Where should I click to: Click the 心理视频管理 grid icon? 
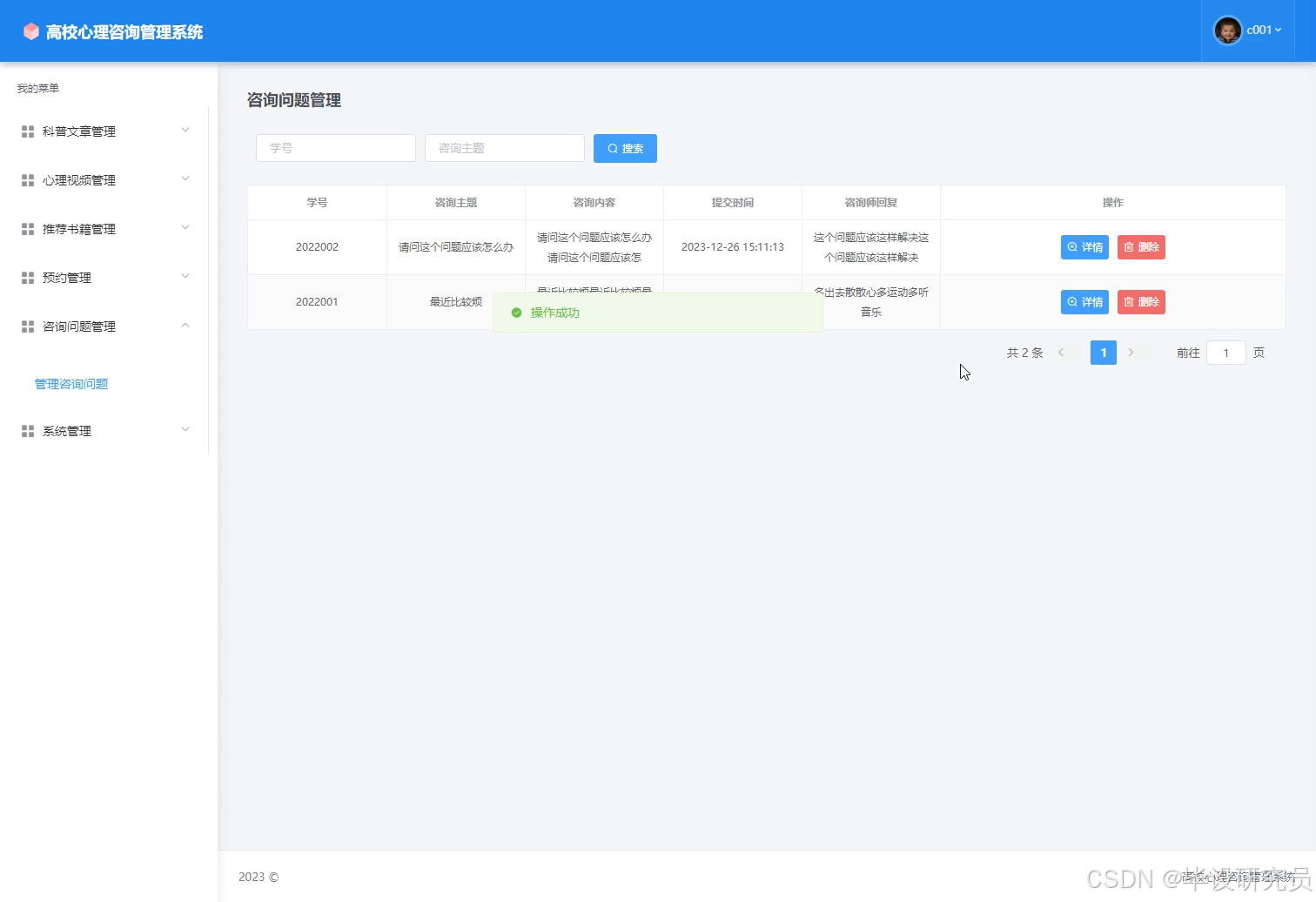tap(28, 180)
